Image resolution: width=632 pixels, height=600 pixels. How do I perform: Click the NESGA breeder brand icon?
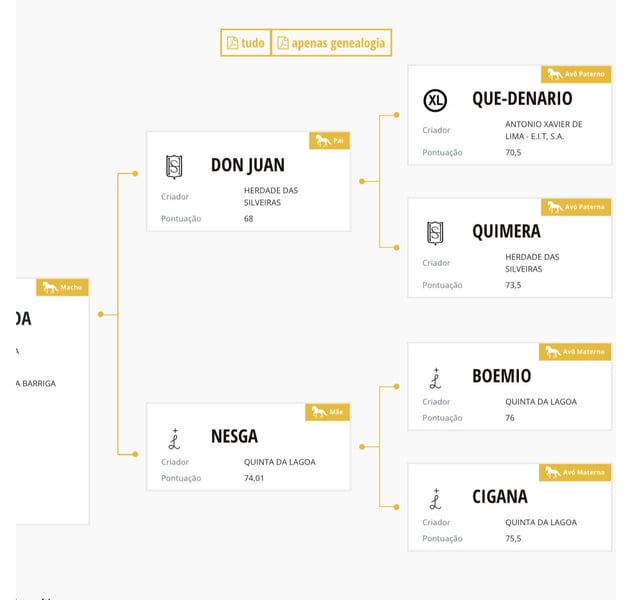174,437
